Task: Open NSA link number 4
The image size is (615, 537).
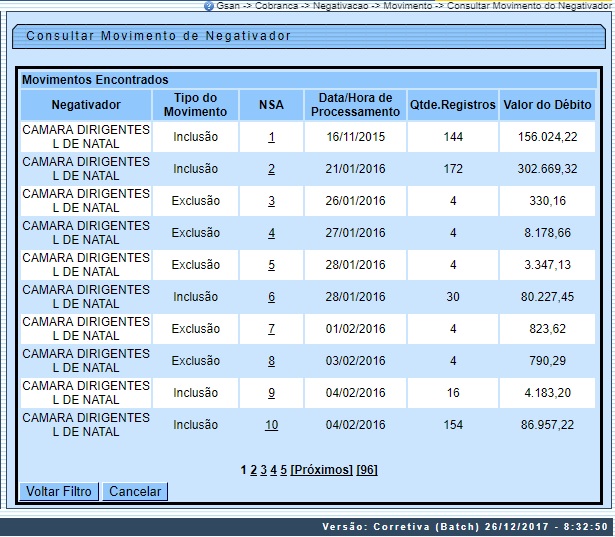Action: click(x=271, y=233)
